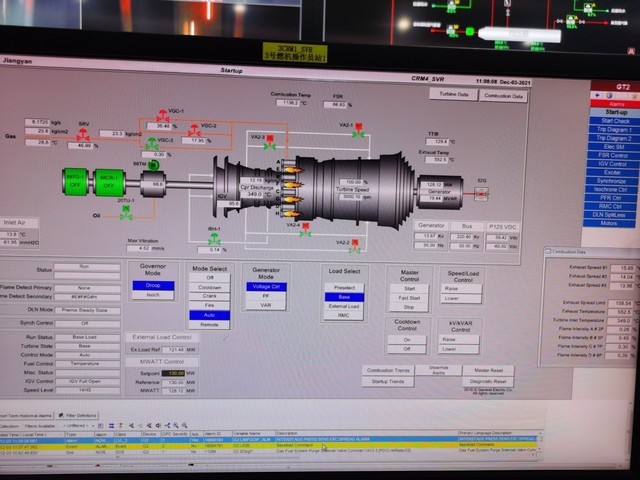
Task: Click the globe icon in GT2 panel
Action: point(609,96)
